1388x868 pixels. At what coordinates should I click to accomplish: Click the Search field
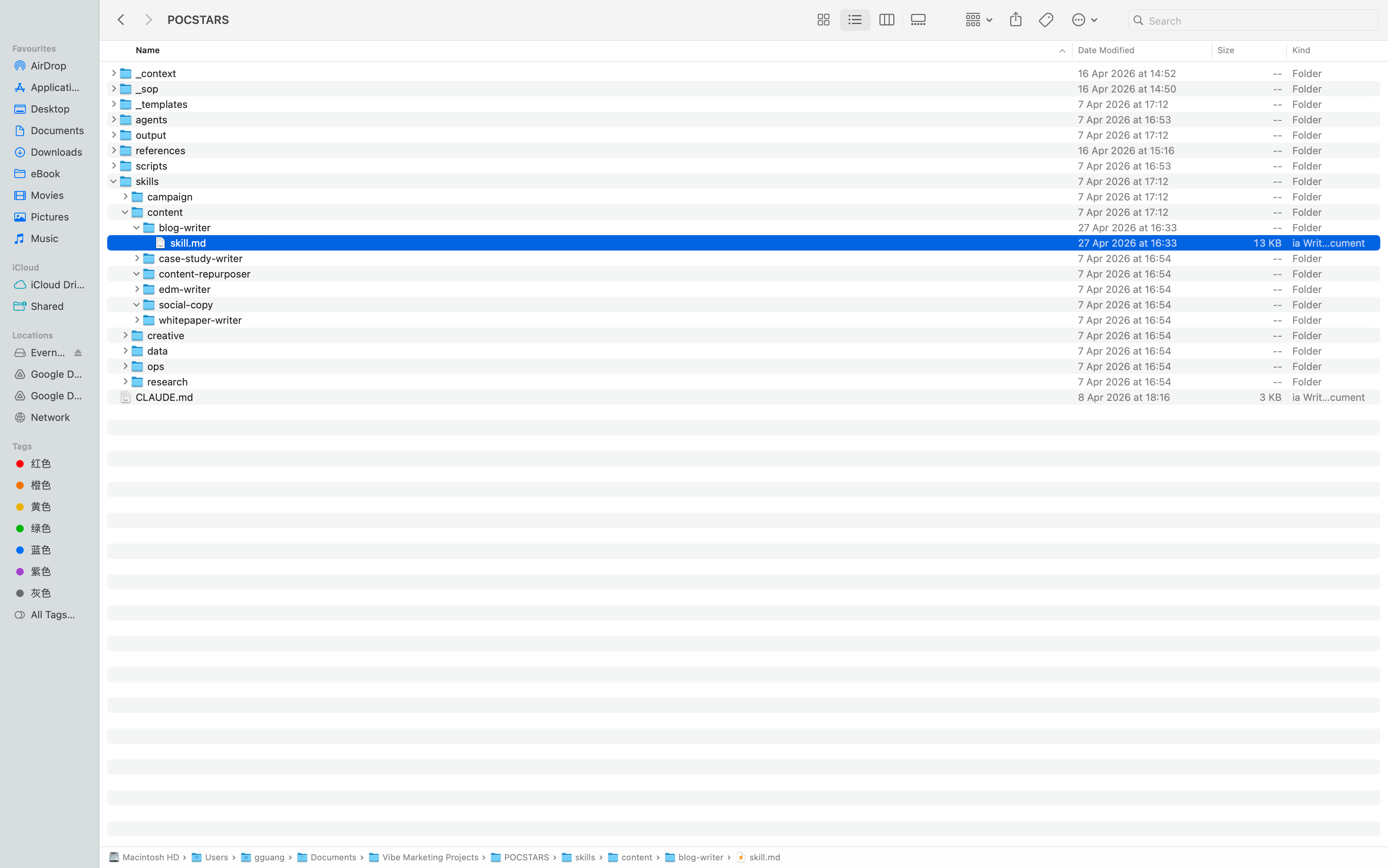pyautogui.click(x=1252, y=21)
